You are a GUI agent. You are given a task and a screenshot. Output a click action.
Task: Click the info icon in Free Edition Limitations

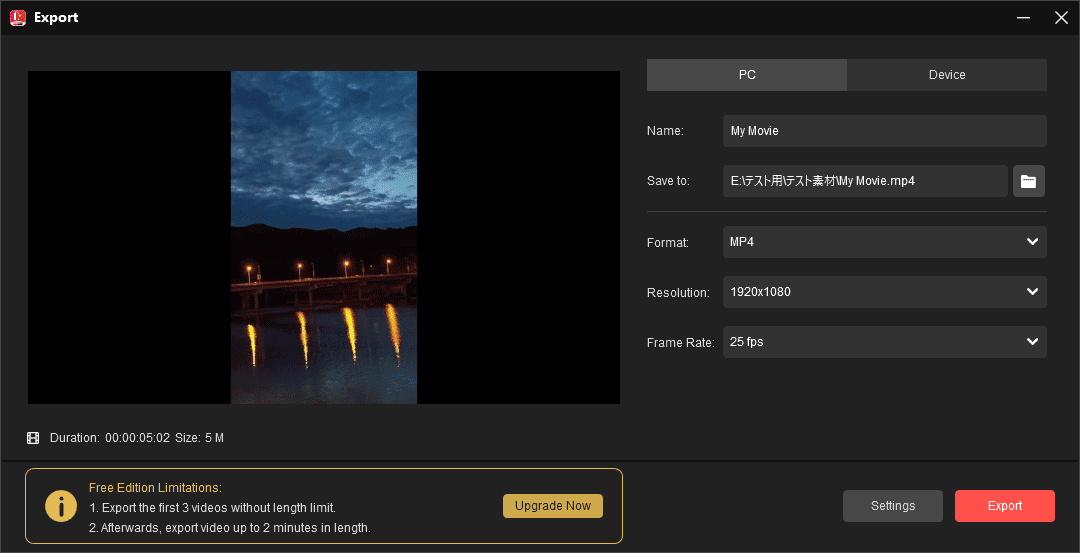click(x=61, y=507)
